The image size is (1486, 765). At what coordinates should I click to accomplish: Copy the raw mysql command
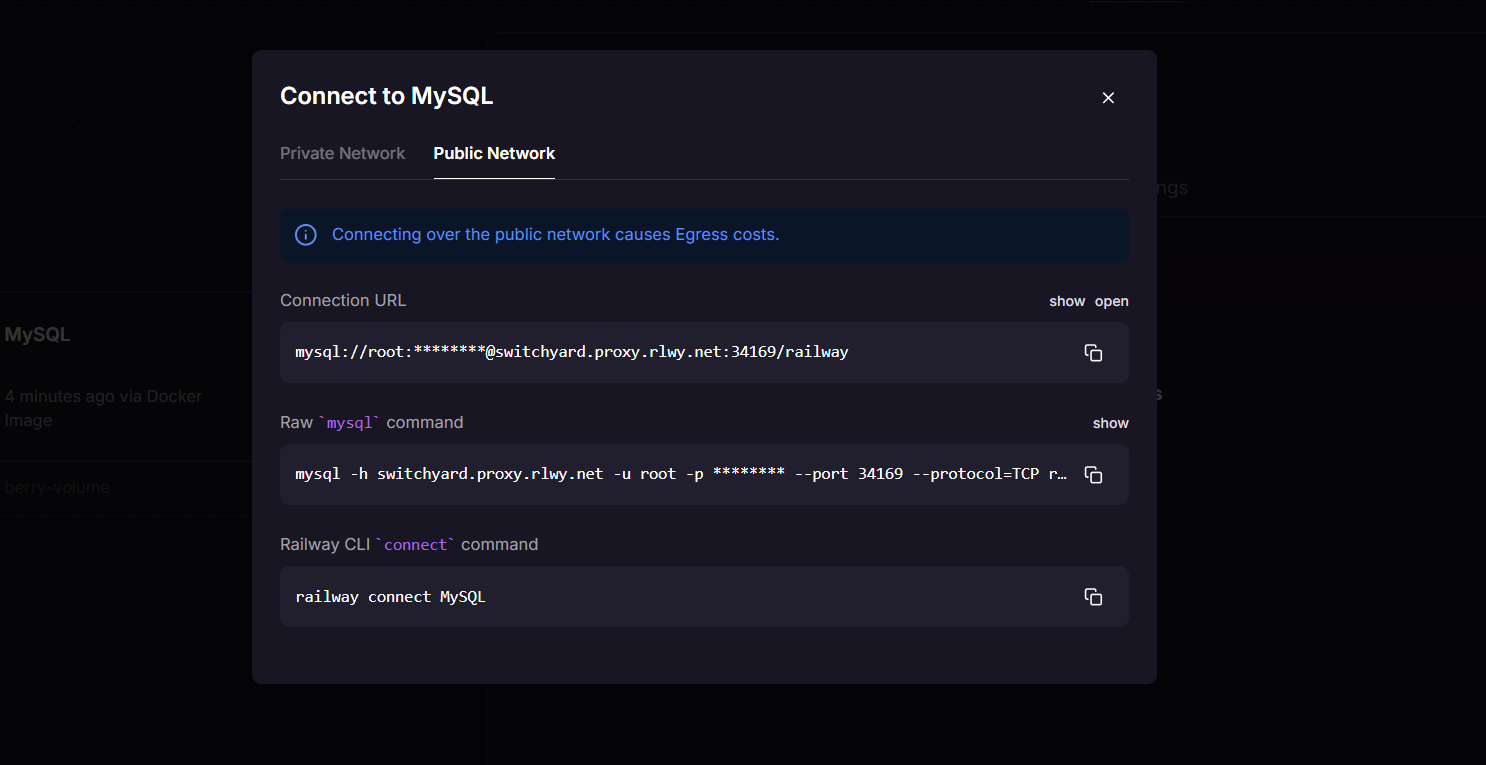click(x=1093, y=474)
